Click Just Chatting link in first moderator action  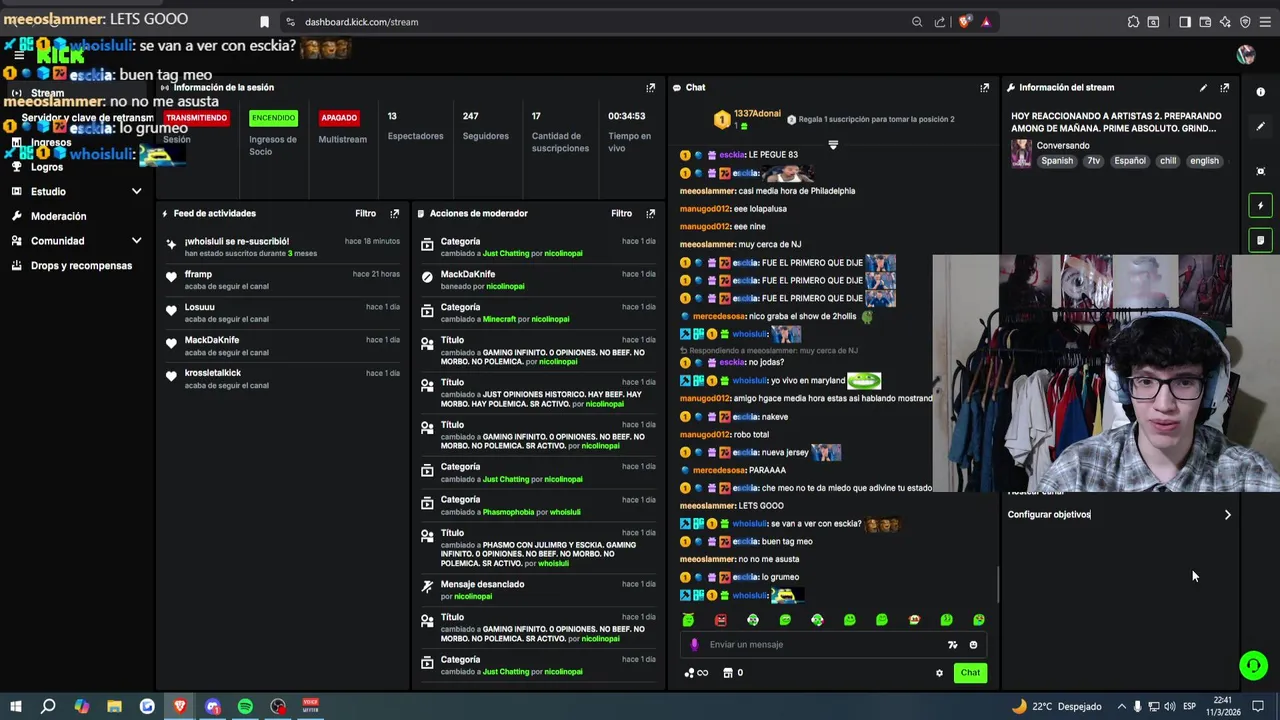[x=506, y=254]
